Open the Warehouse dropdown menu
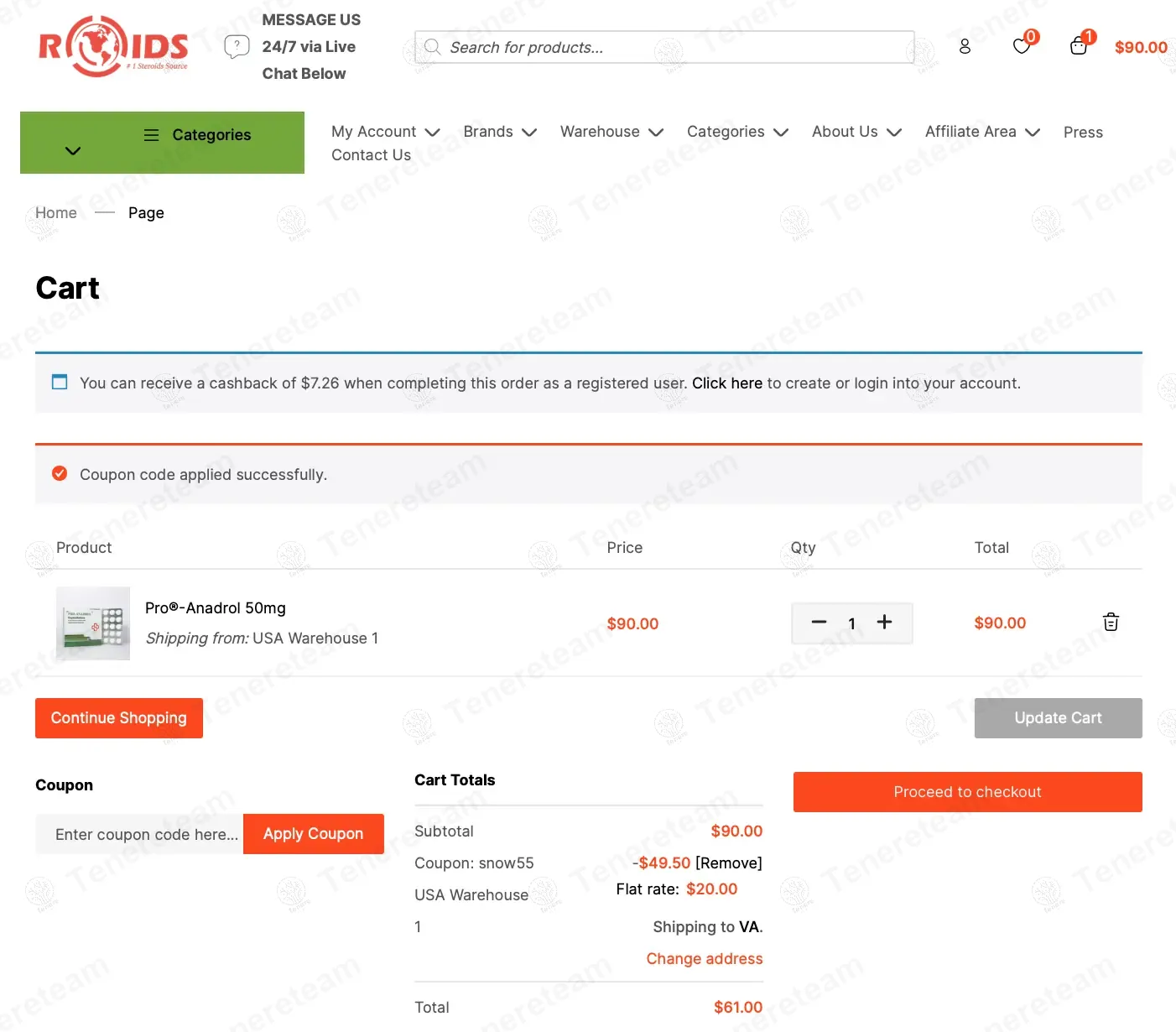Viewport: 1176px width, 1032px height. click(x=611, y=132)
